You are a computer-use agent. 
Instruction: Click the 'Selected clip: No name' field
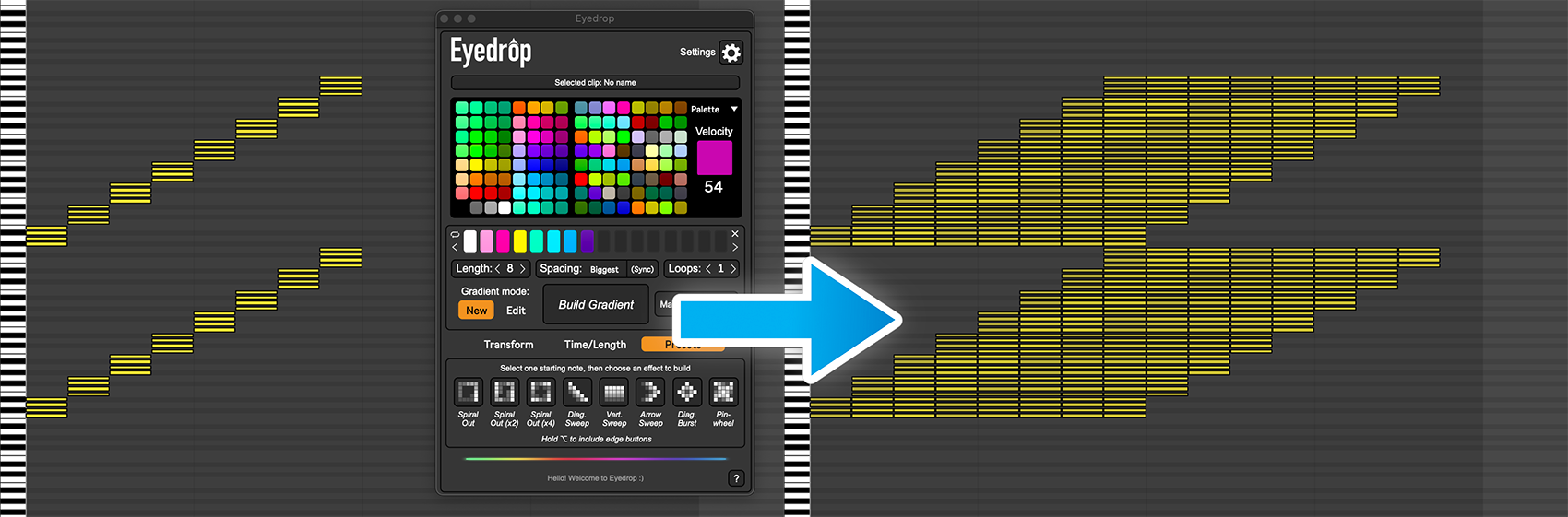[595, 83]
